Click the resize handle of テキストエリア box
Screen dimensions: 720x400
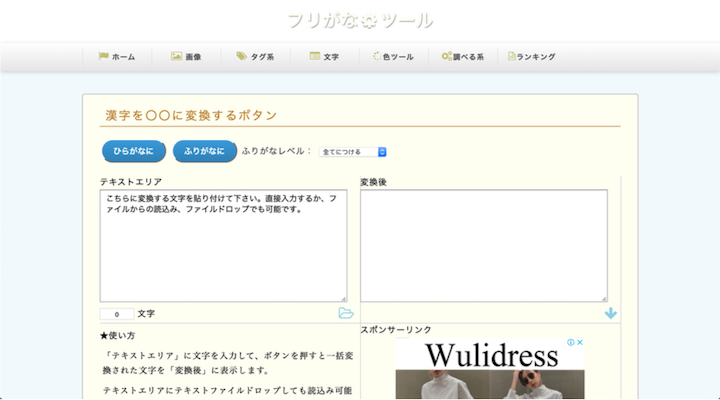343,298
